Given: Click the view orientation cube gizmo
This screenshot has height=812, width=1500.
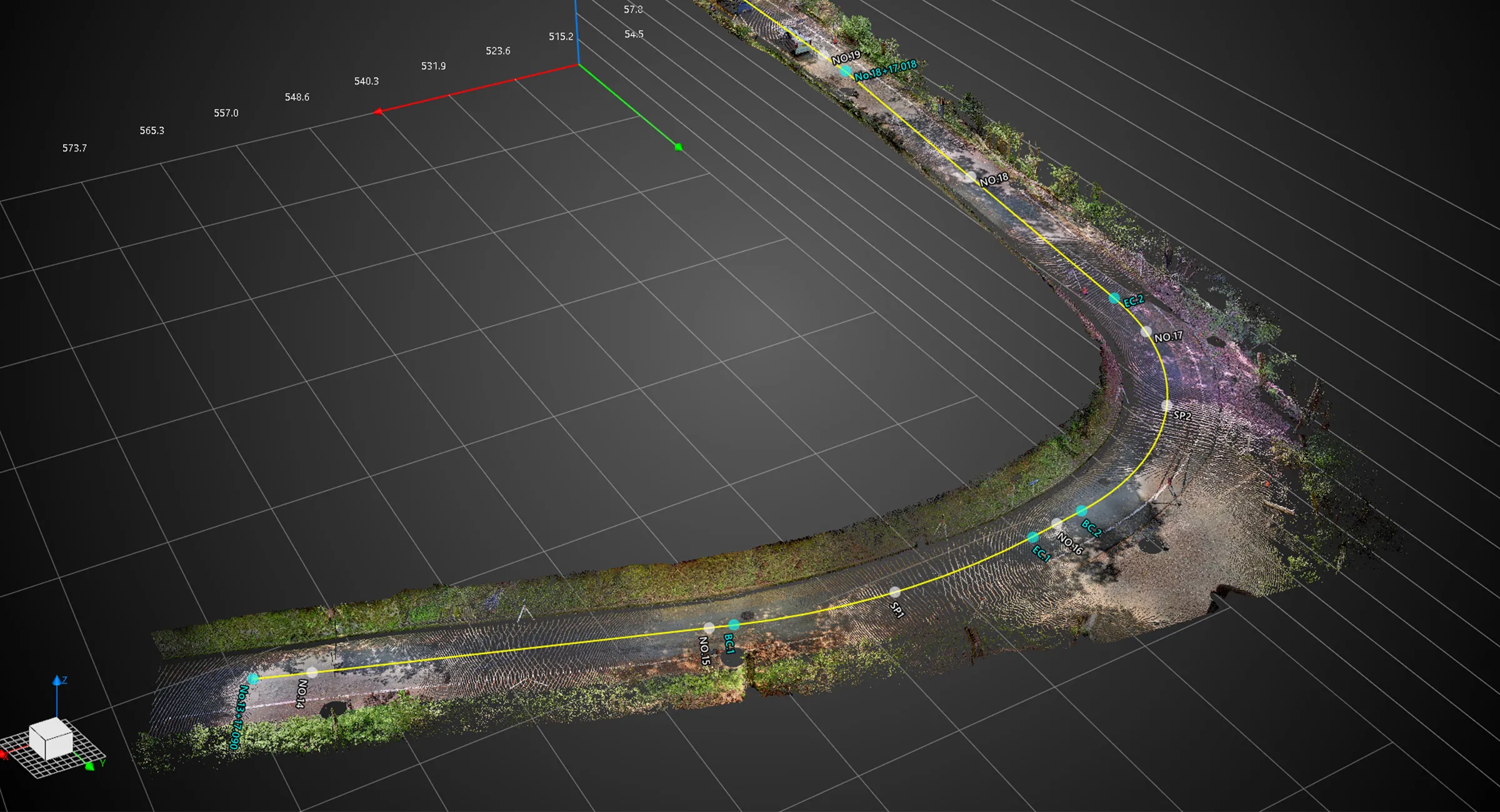Looking at the screenshot, I should pyautogui.click(x=51, y=739).
